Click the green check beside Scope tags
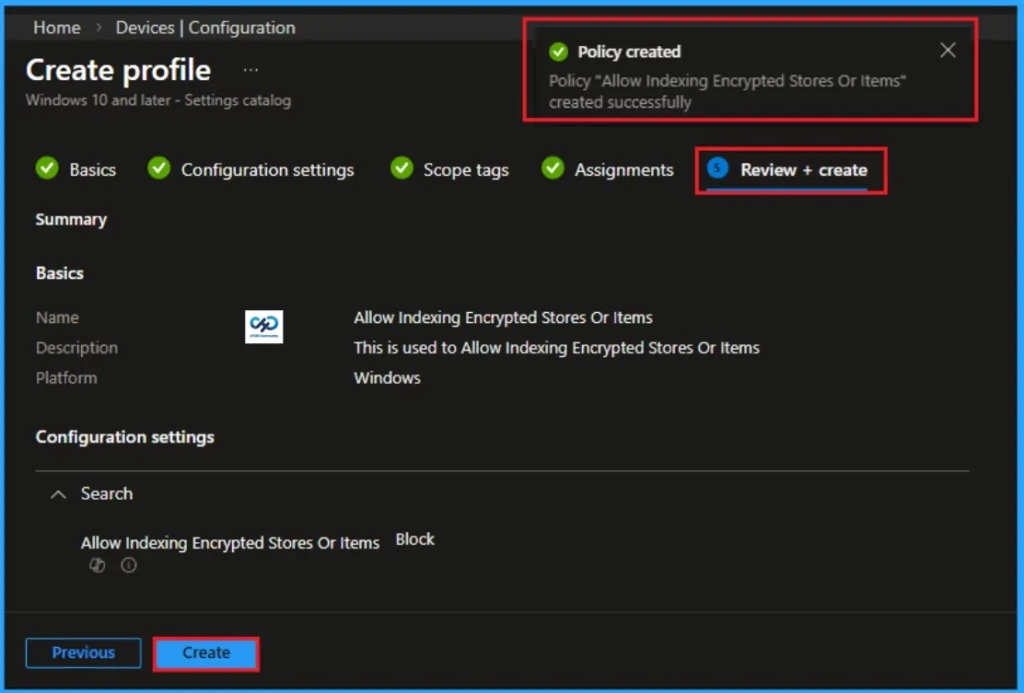The image size is (1024, 693). point(402,169)
